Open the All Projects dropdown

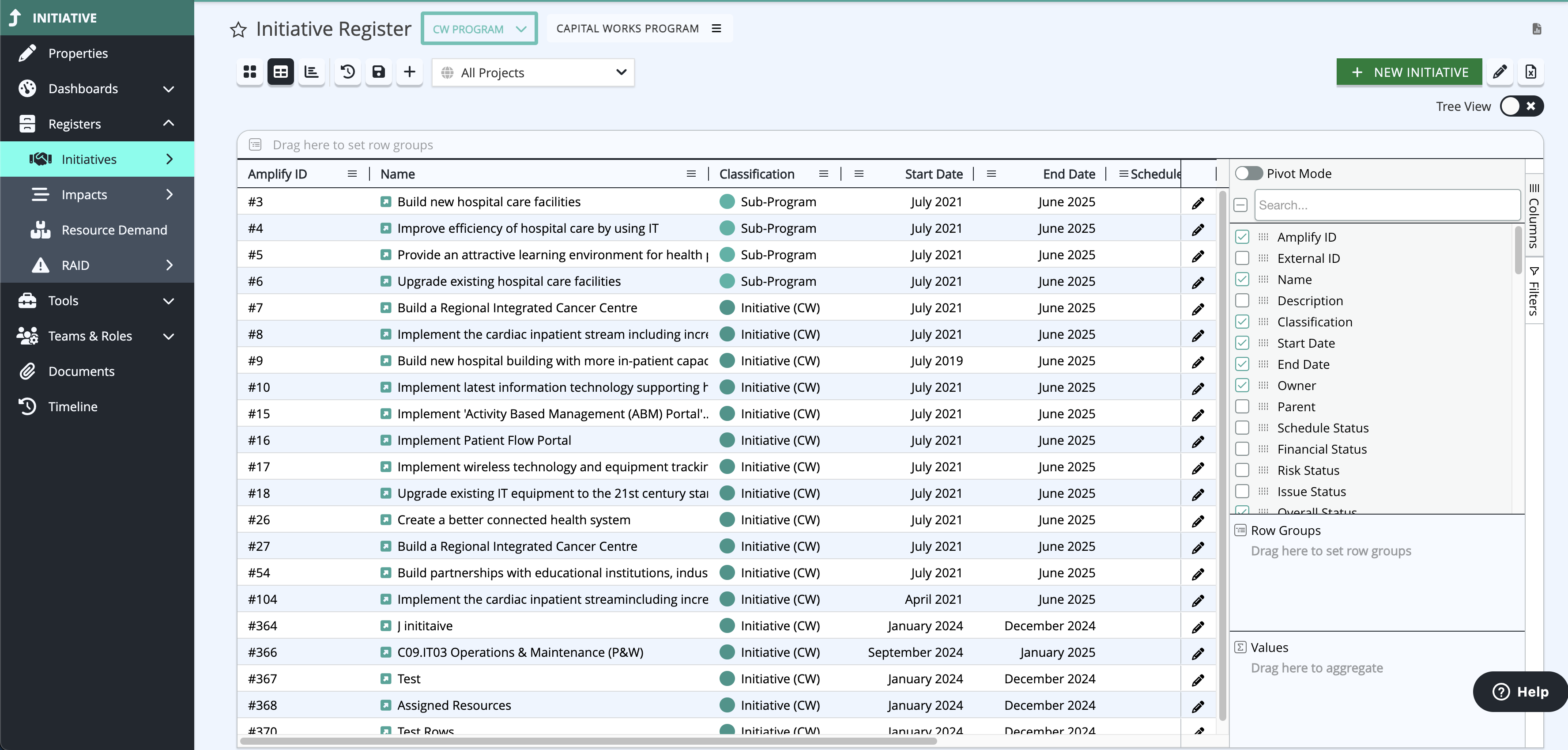tap(533, 72)
